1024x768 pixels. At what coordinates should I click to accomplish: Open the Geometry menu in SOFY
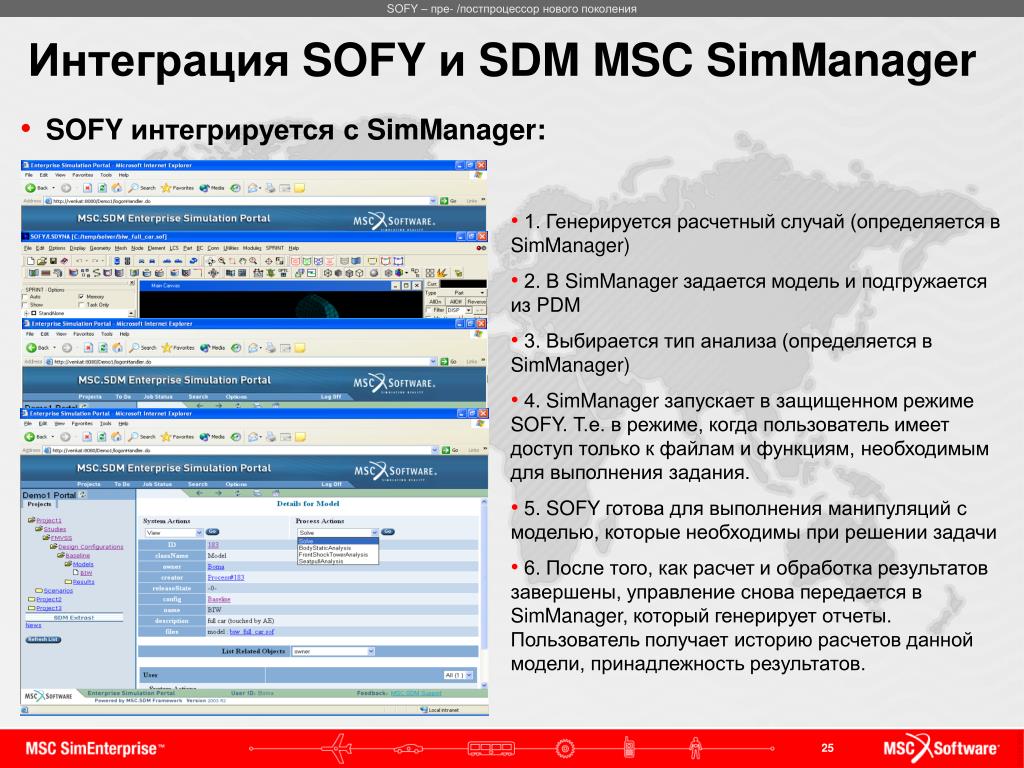click(100, 248)
